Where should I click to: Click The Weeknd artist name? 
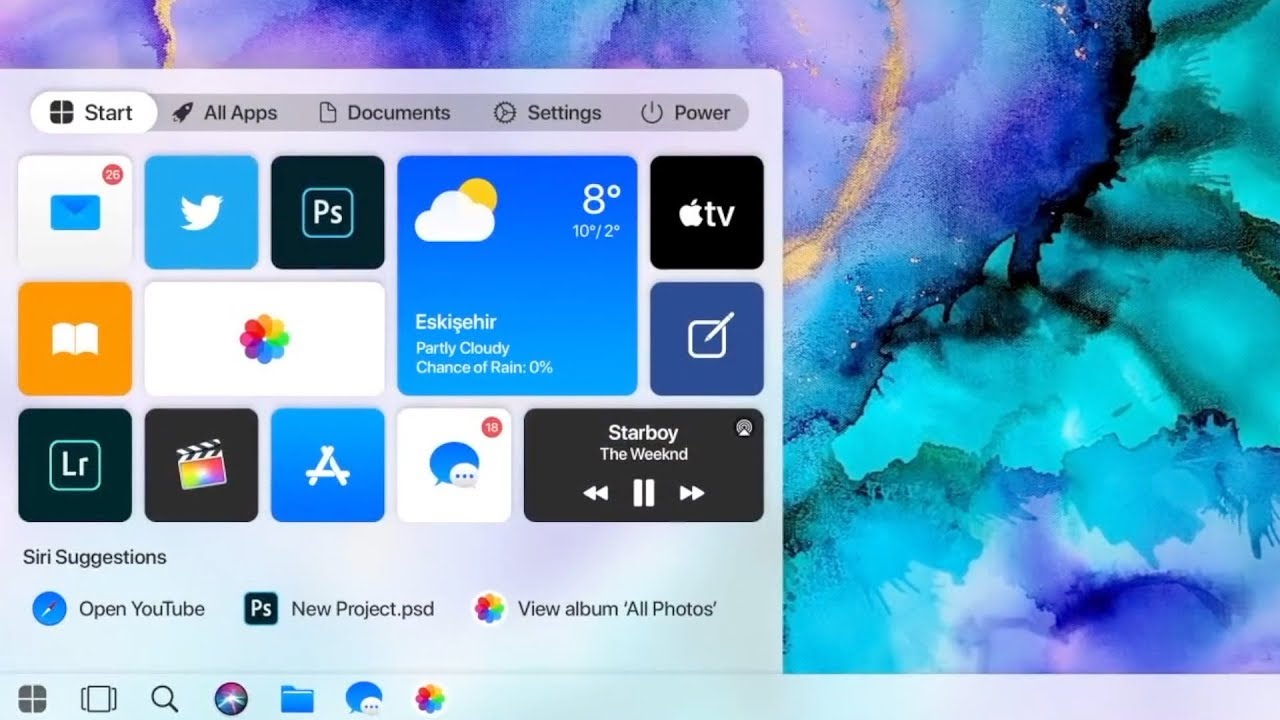tap(643, 454)
